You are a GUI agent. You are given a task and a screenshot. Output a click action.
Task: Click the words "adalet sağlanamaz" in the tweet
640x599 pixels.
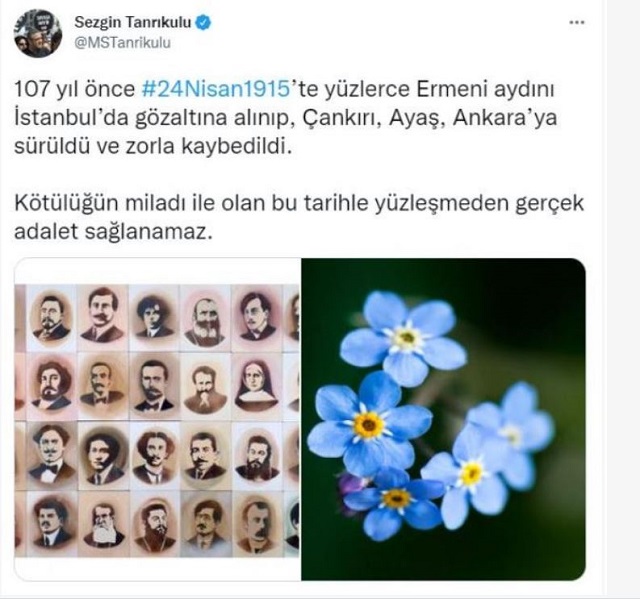tap(113, 231)
